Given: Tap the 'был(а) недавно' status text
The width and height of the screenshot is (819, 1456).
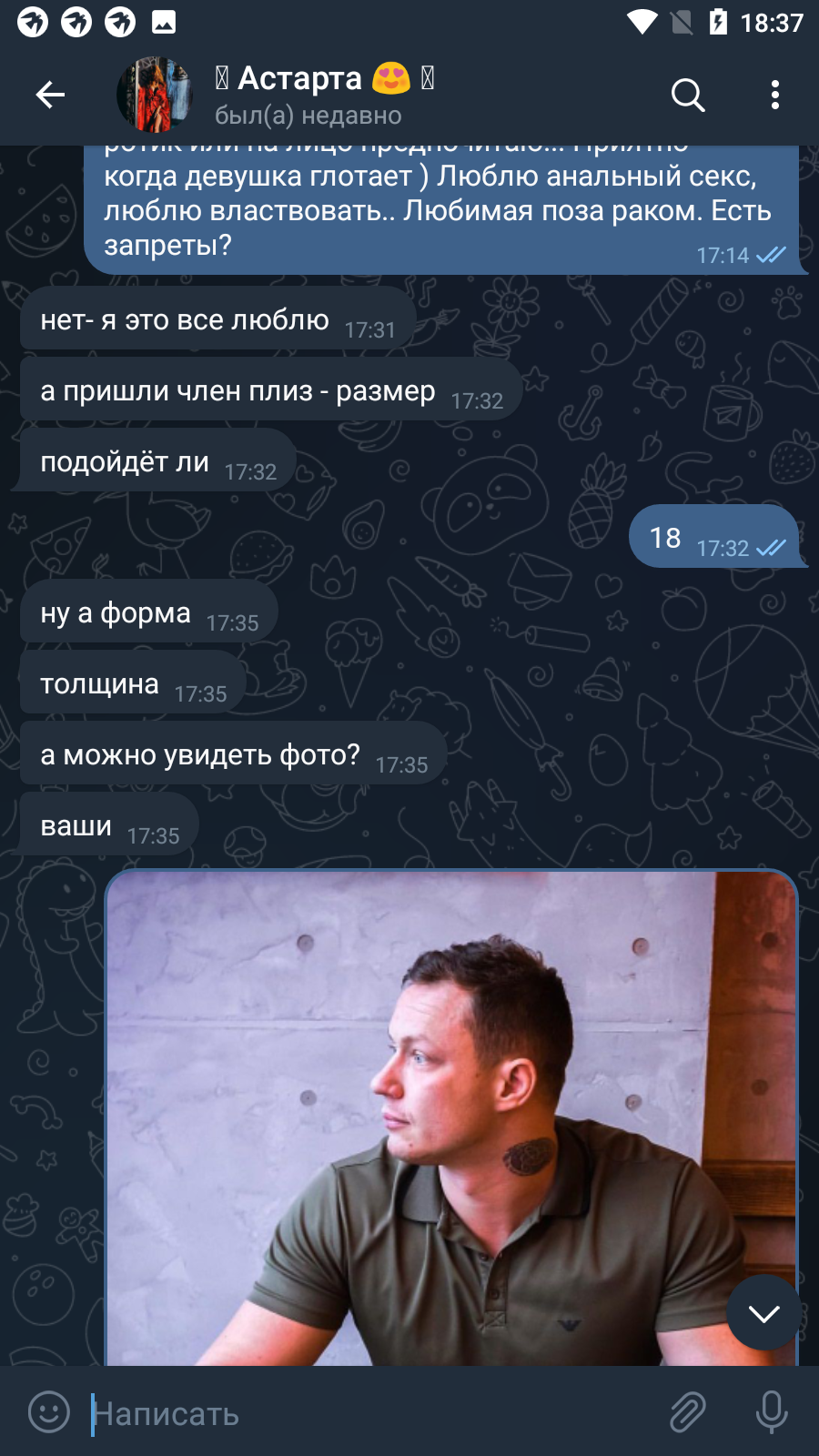Looking at the screenshot, I should coord(308,116).
